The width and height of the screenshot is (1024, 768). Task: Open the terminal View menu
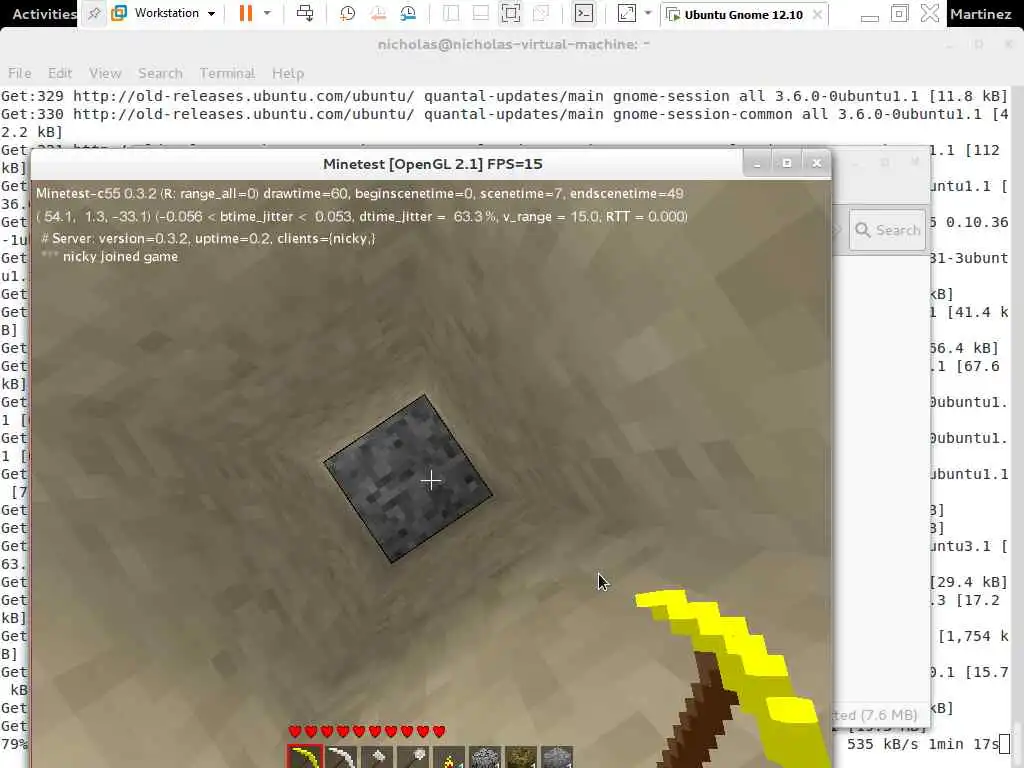pos(105,73)
